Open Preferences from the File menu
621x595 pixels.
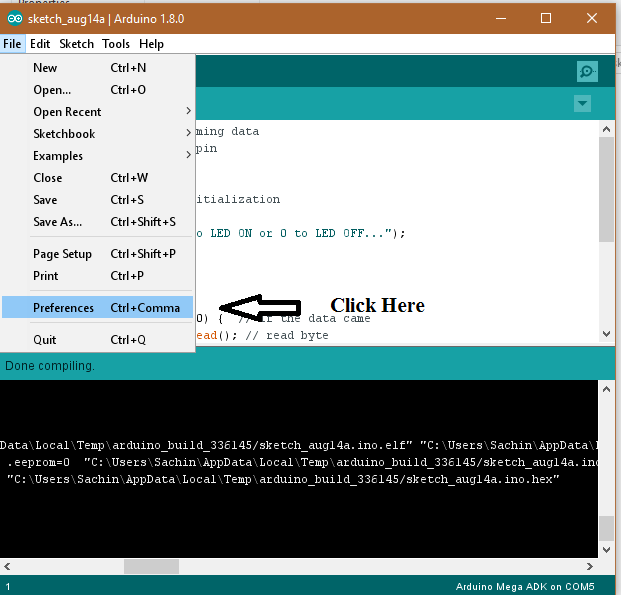[x=97, y=307]
